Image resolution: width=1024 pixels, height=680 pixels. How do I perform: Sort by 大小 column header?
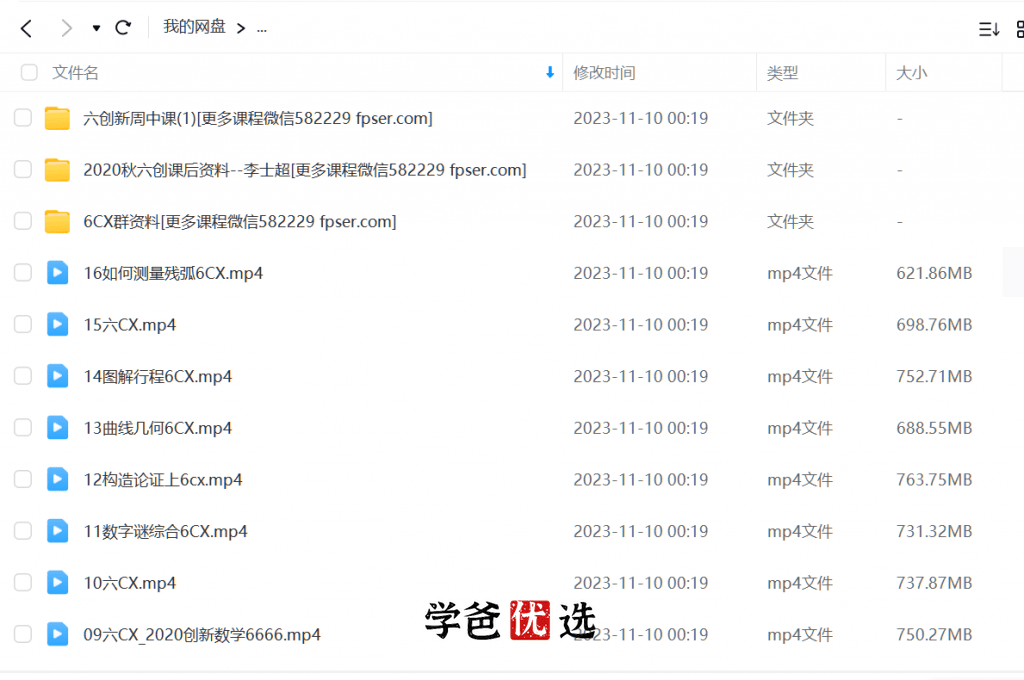[911, 73]
